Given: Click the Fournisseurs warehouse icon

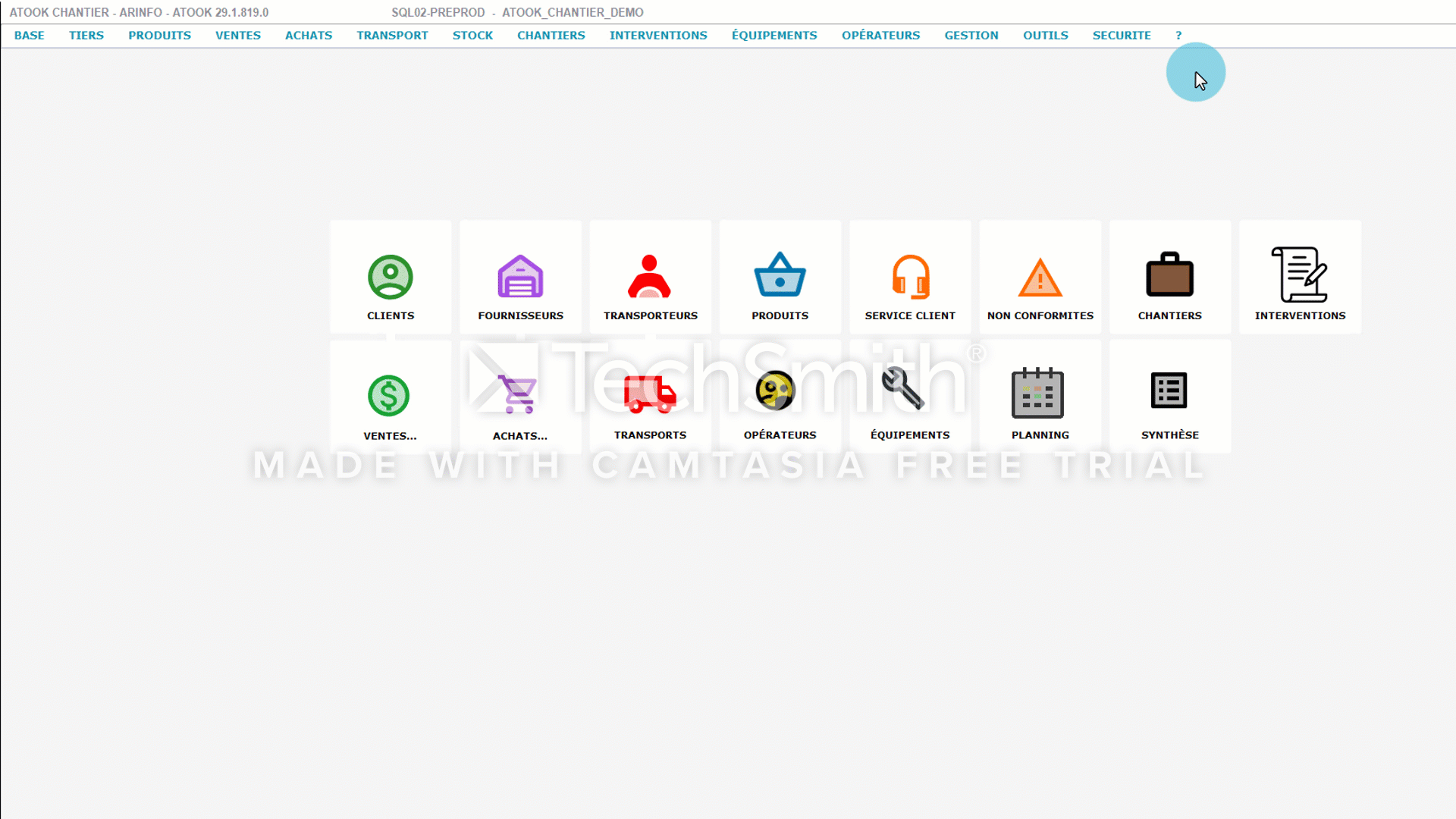Looking at the screenshot, I should [x=520, y=277].
